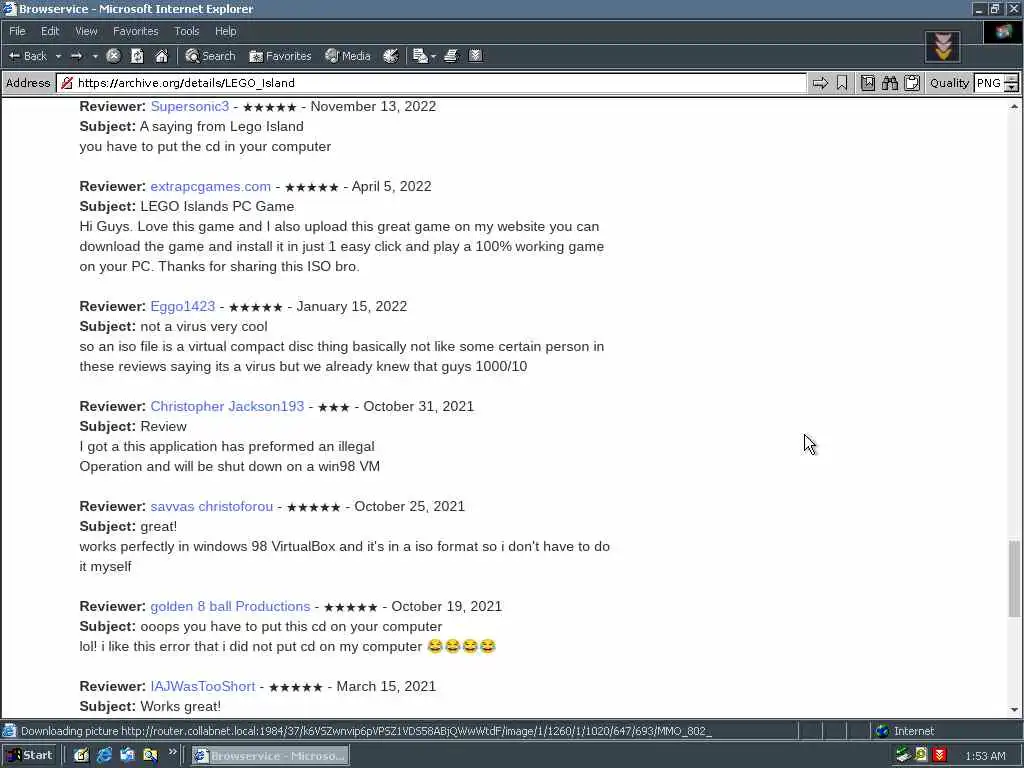Click the Quality PNG combo box

pyautogui.click(x=989, y=83)
